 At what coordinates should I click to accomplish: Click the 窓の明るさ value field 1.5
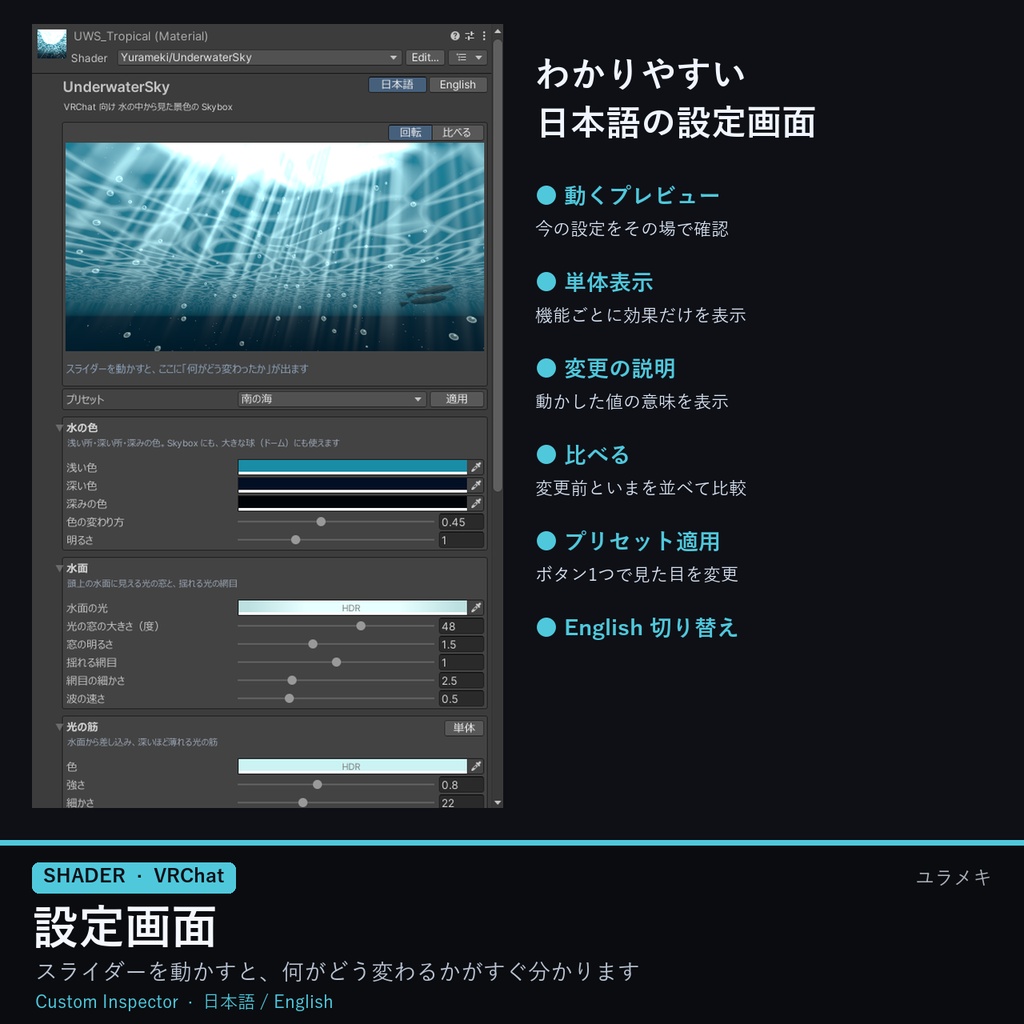(461, 644)
